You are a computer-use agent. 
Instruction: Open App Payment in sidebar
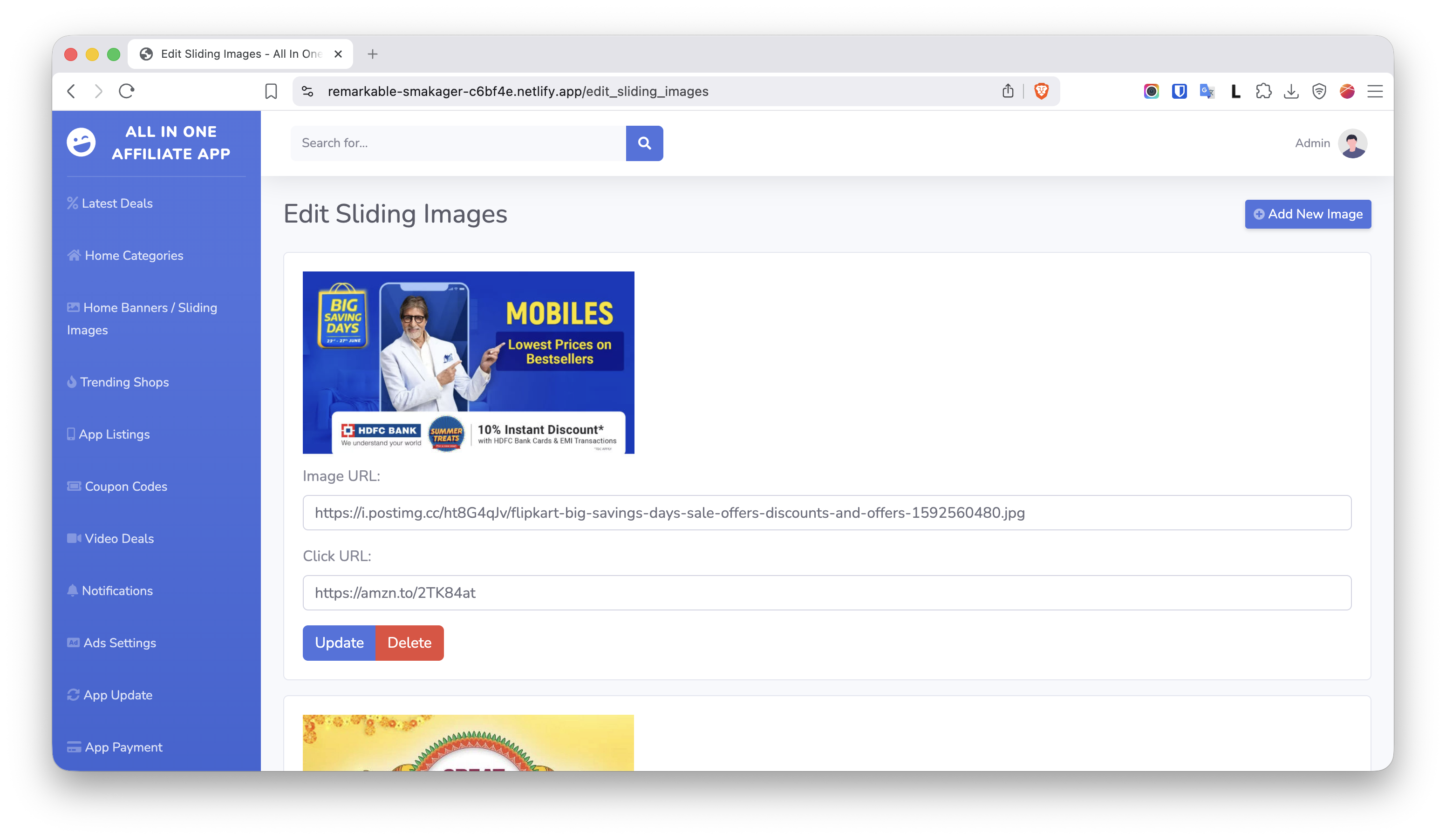click(115, 747)
